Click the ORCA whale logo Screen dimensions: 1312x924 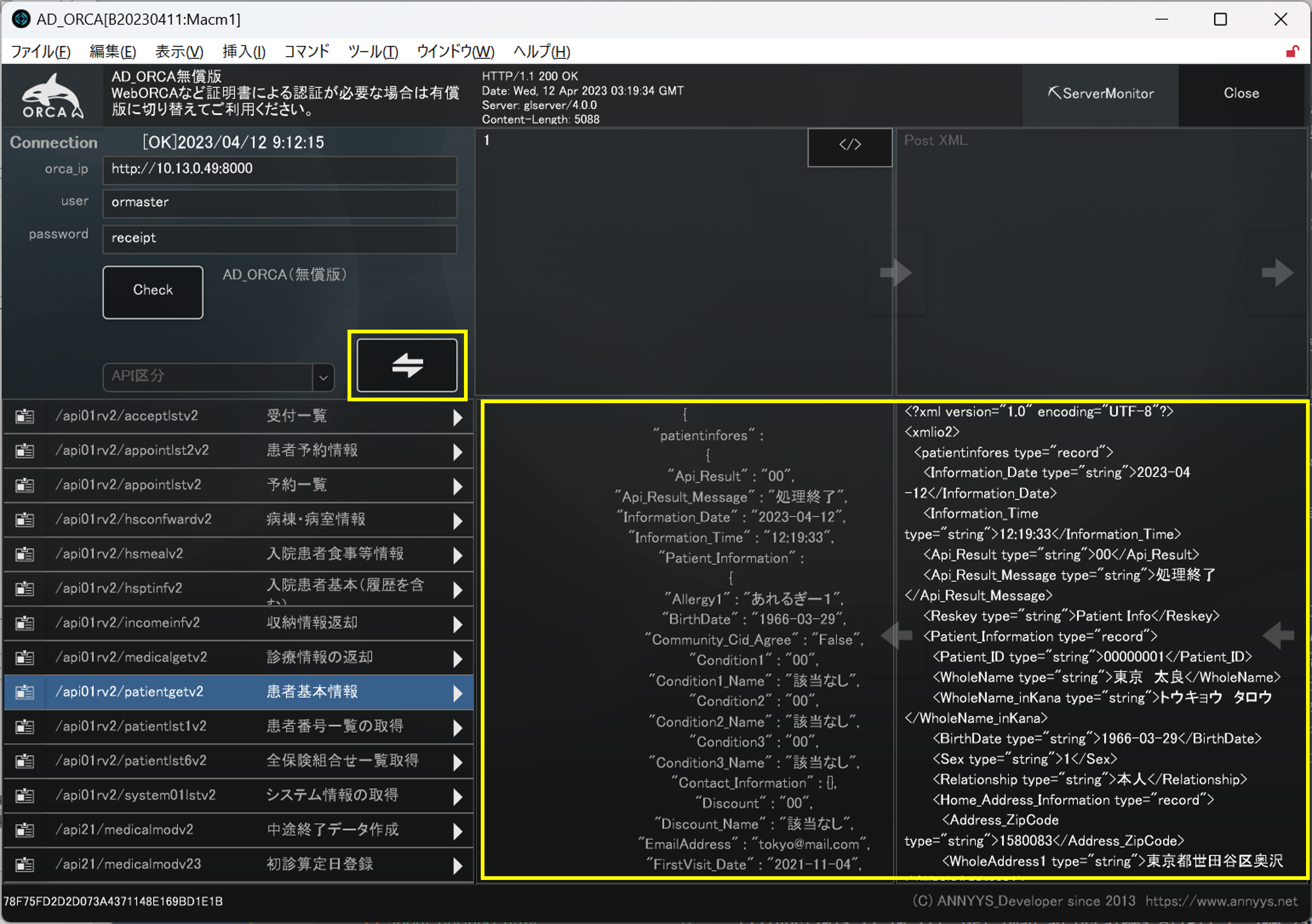[53, 96]
